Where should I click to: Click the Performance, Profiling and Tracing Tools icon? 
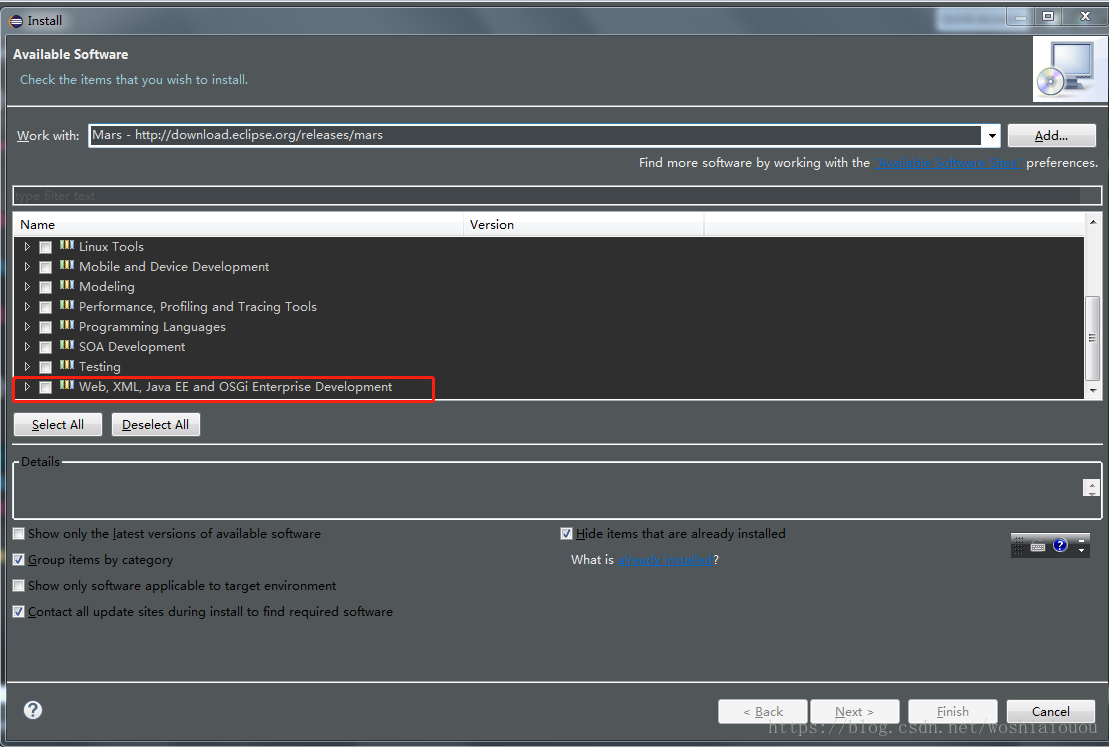coord(67,306)
